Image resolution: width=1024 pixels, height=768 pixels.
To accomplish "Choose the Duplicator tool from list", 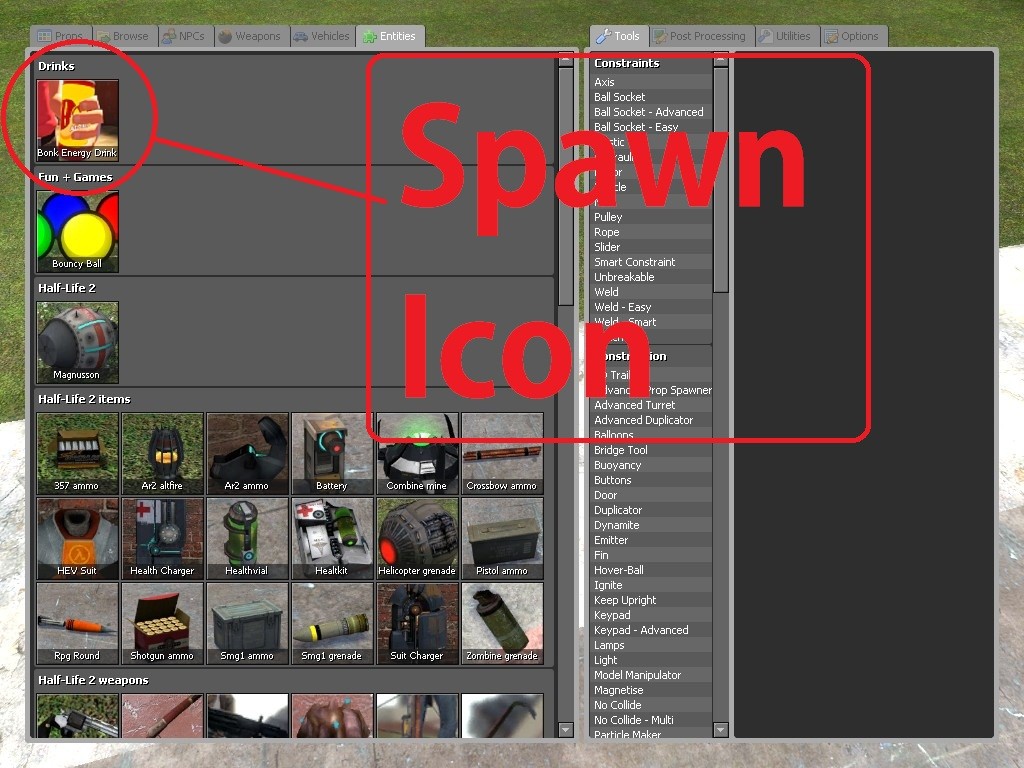I will 618,510.
